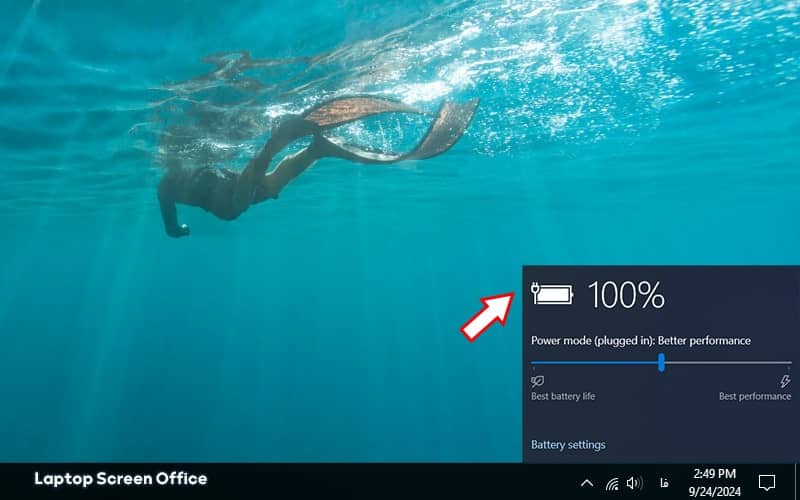Open the Wi-Fi network icon in tray
Image resolution: width=800 pixels, height=500 pixels.
[612, 483]
